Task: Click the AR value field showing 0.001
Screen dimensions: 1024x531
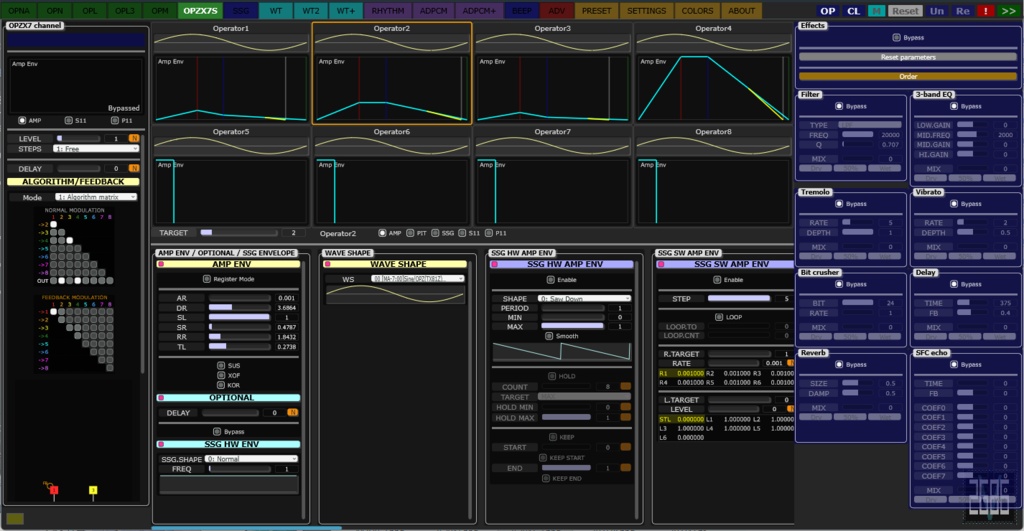Action: (x=286, y=298)
